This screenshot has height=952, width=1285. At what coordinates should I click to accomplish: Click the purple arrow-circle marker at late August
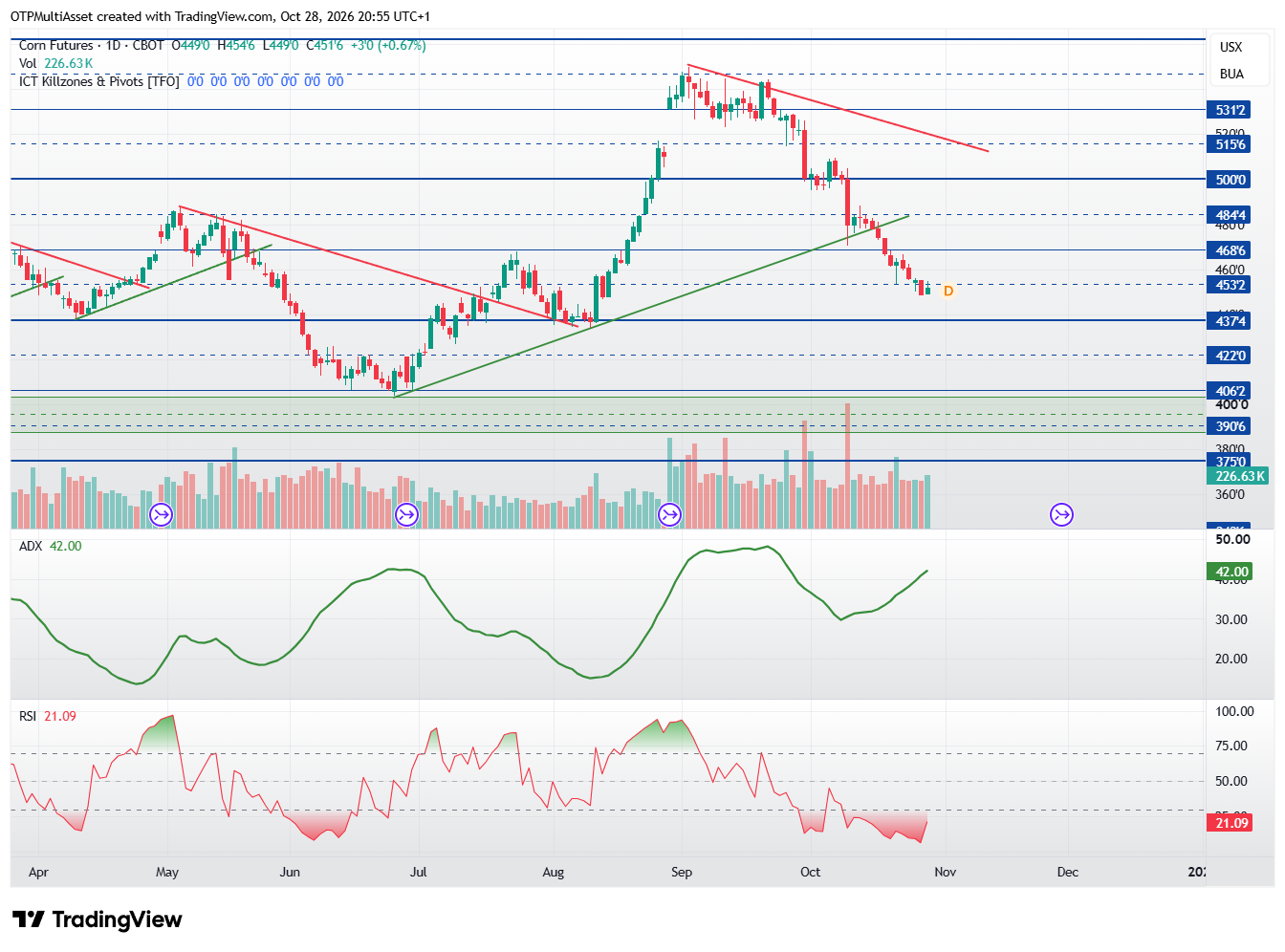click(669, 515)
